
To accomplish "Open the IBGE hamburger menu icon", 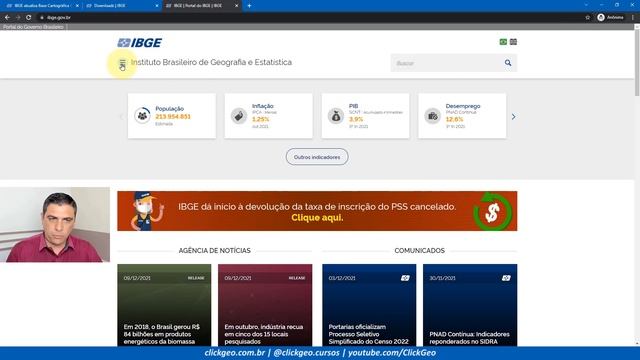I will [122, 63].
